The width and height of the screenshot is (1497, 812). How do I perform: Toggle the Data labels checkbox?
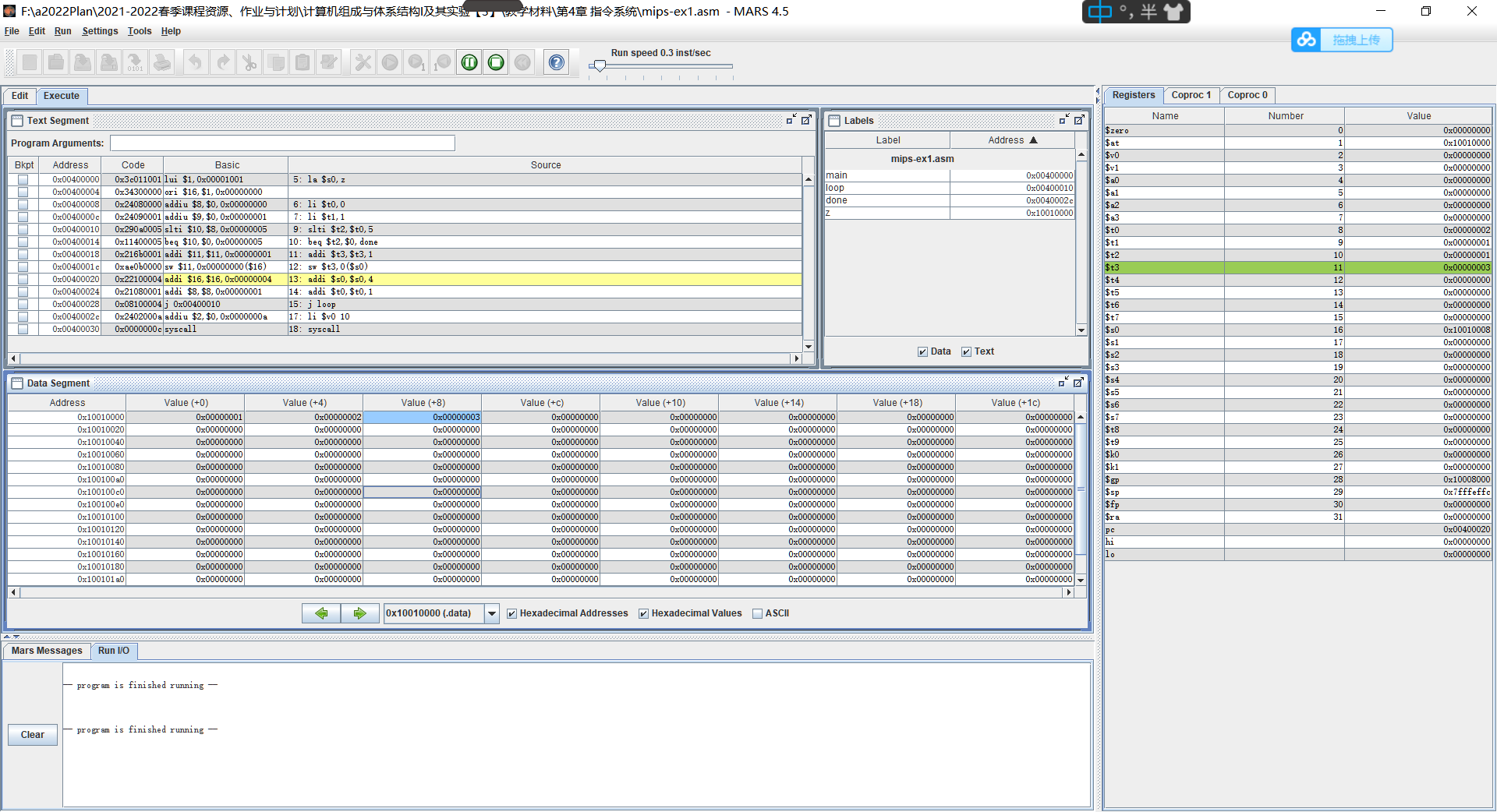pyautogui.click(x=923, y=351)
